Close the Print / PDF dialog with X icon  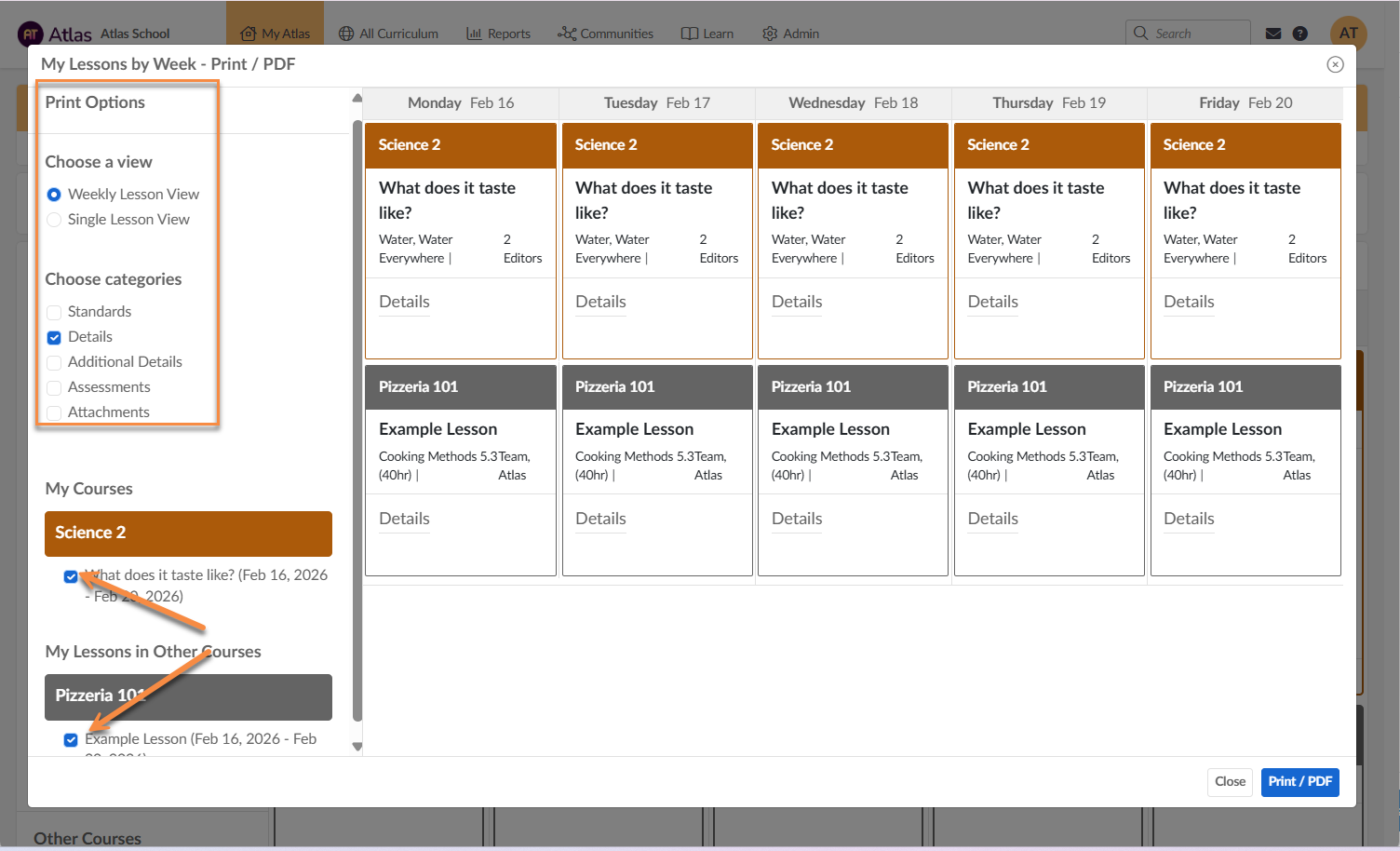pyautogui.click(x=1335, y=64)
